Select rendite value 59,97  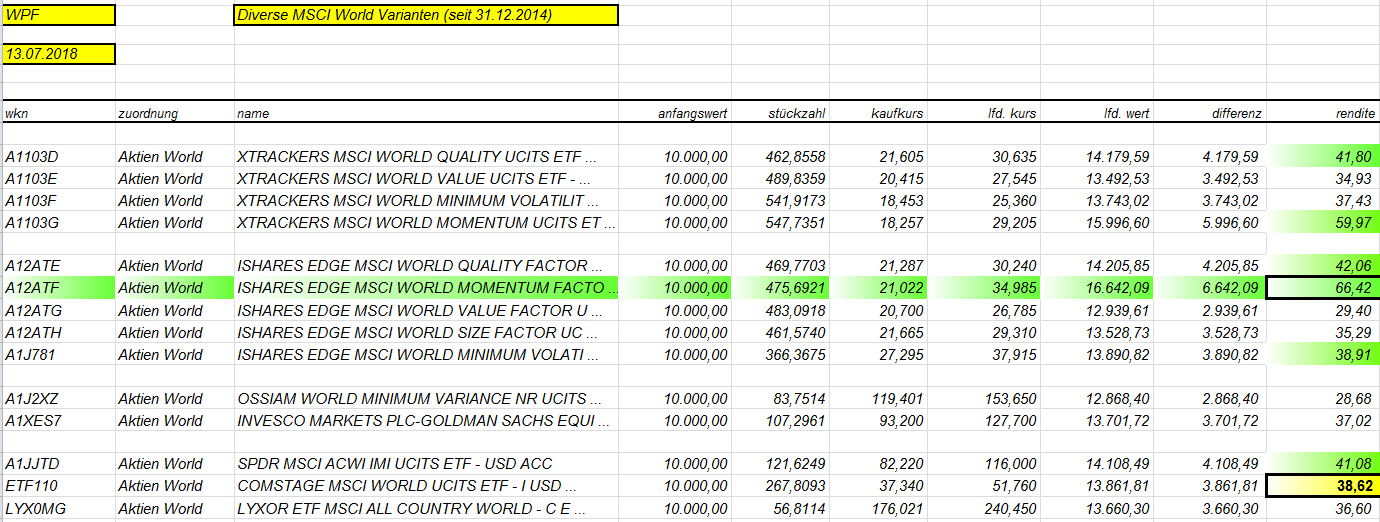tap(1324, 223)
